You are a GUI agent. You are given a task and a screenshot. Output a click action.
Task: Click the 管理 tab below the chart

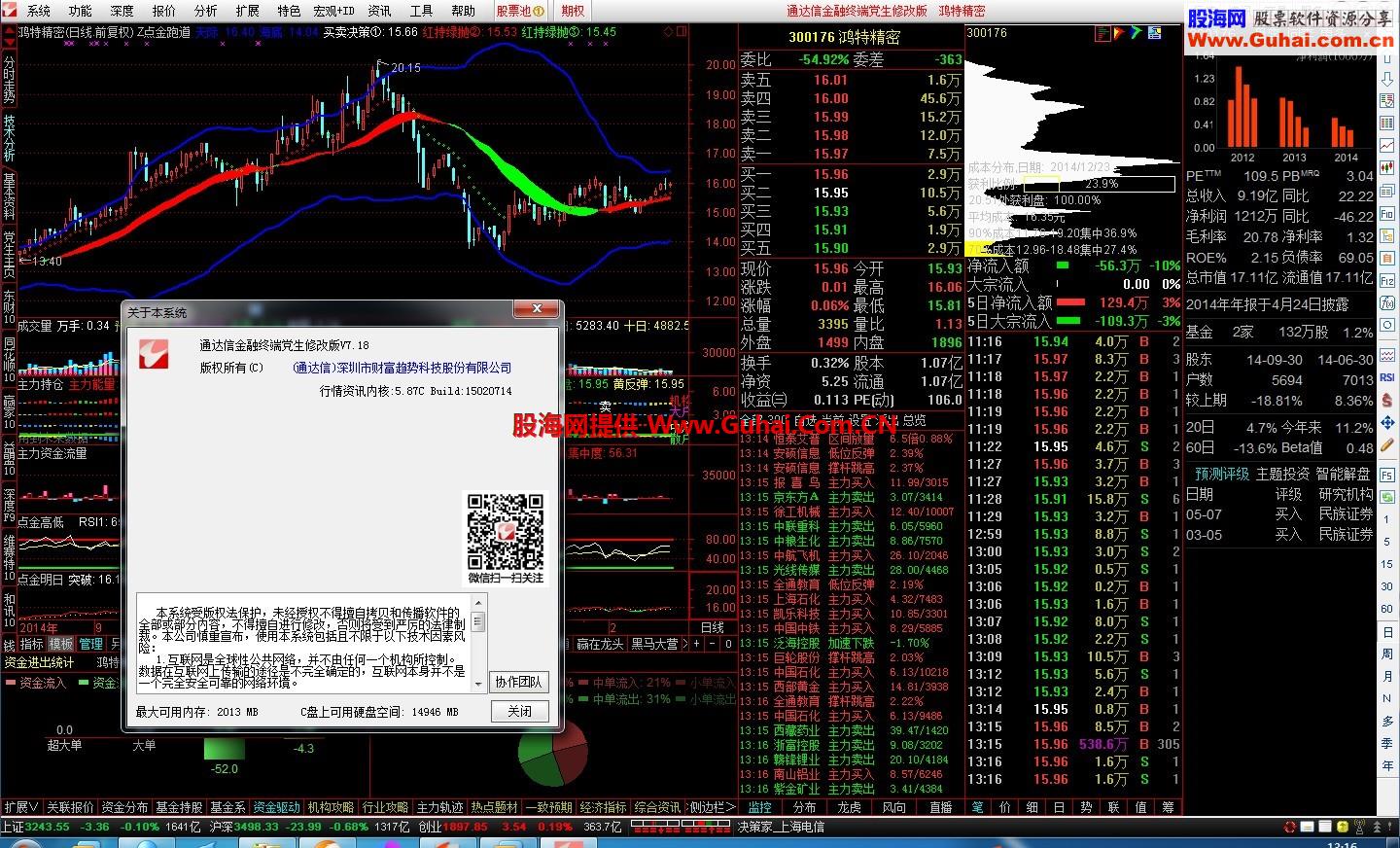click(x=91, y=644)
